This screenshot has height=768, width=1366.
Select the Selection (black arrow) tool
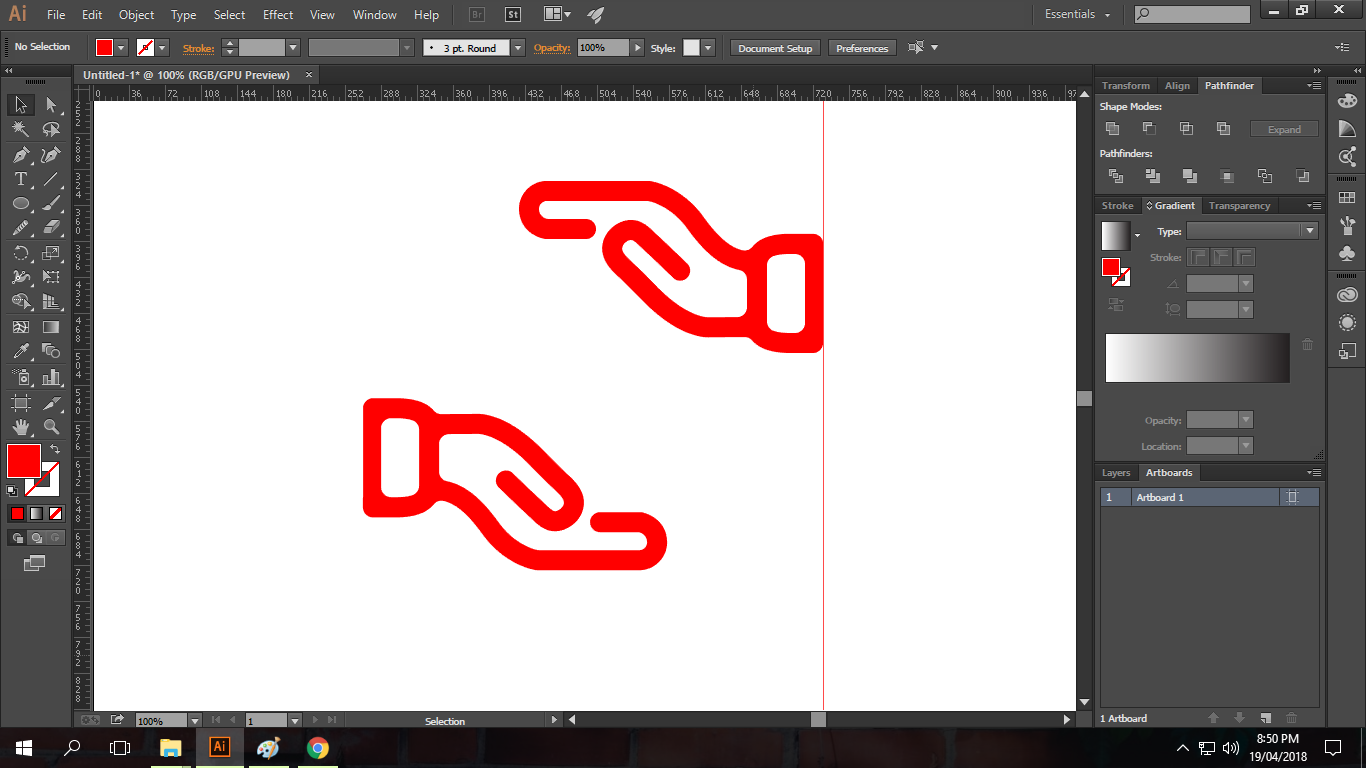[20, 105]
